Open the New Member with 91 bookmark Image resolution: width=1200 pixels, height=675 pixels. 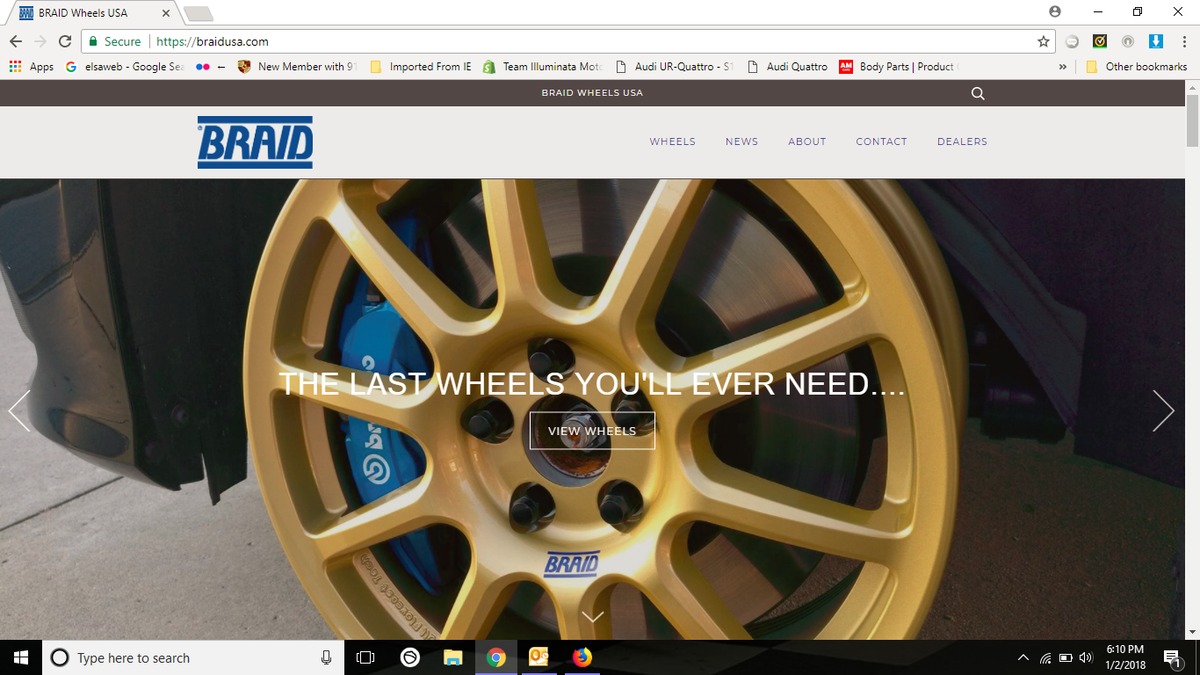297,67
